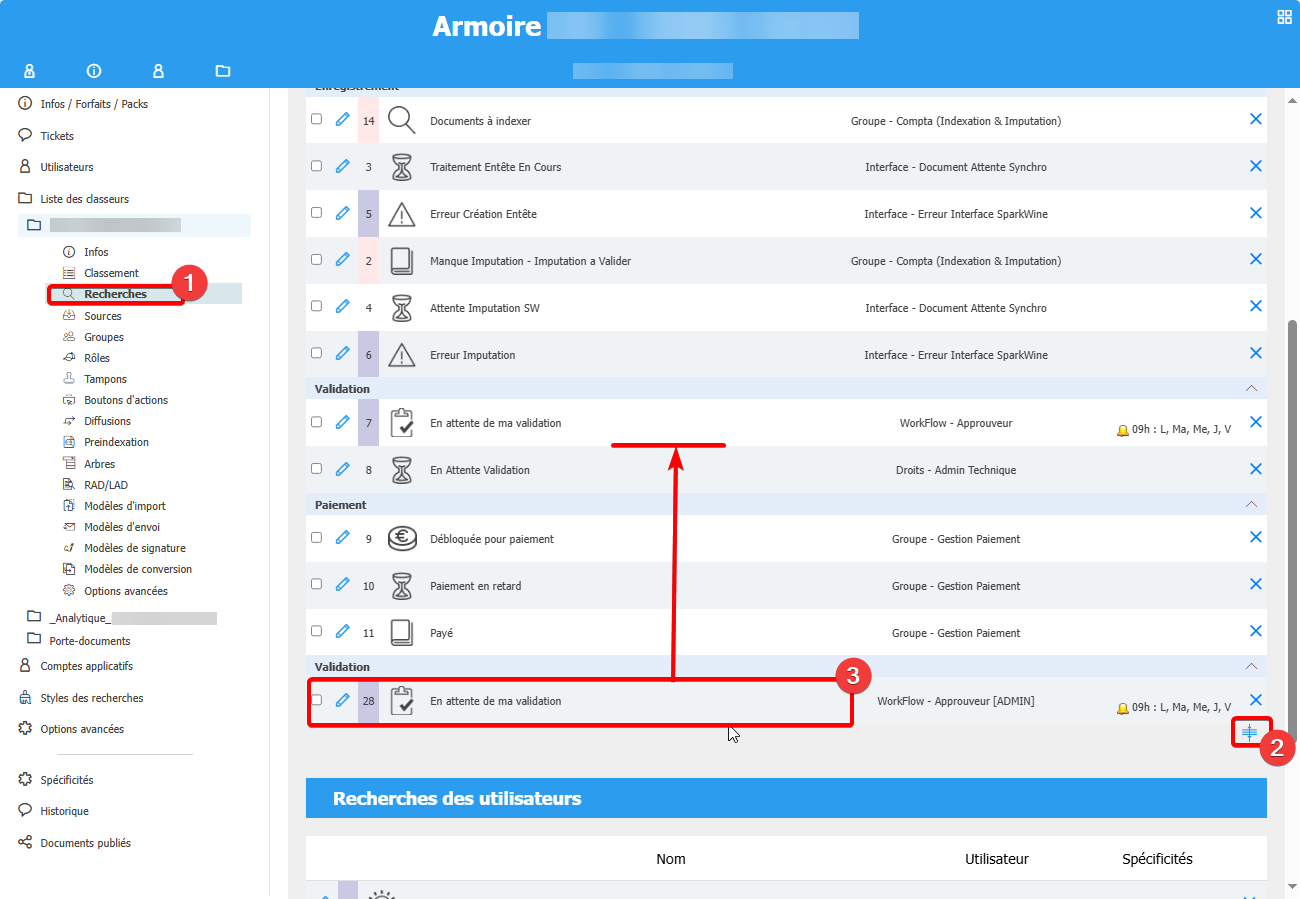
Task: Go to Utilisateurs in the sidebar
Action: [x=66, y=167]
